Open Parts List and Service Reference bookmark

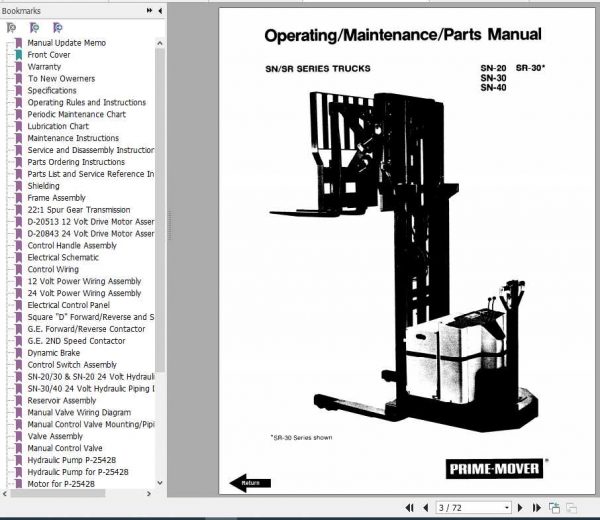click(90, 174)
